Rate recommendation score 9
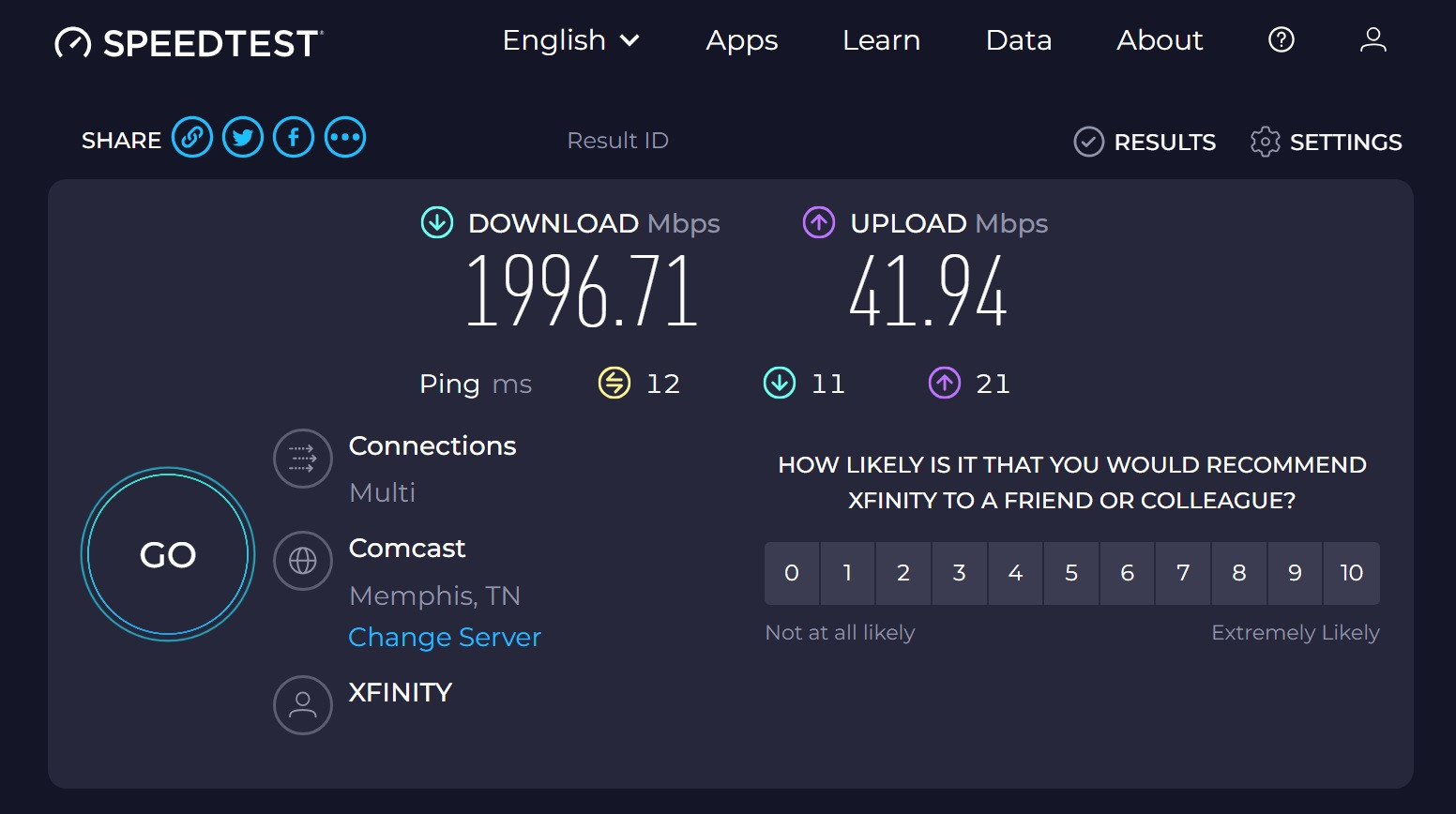The image size is (1456, 814). pyautogui.click(x=1295, y=573)
